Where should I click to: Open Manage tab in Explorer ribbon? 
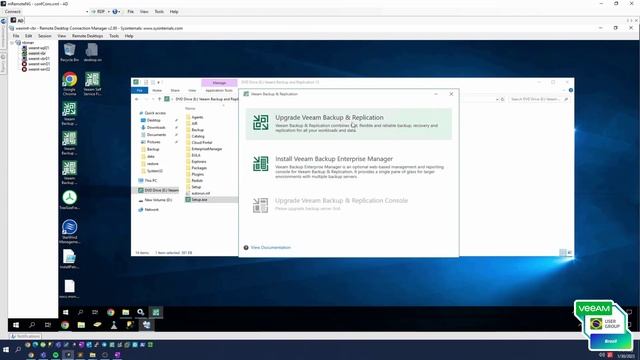[x=219, y=83]
